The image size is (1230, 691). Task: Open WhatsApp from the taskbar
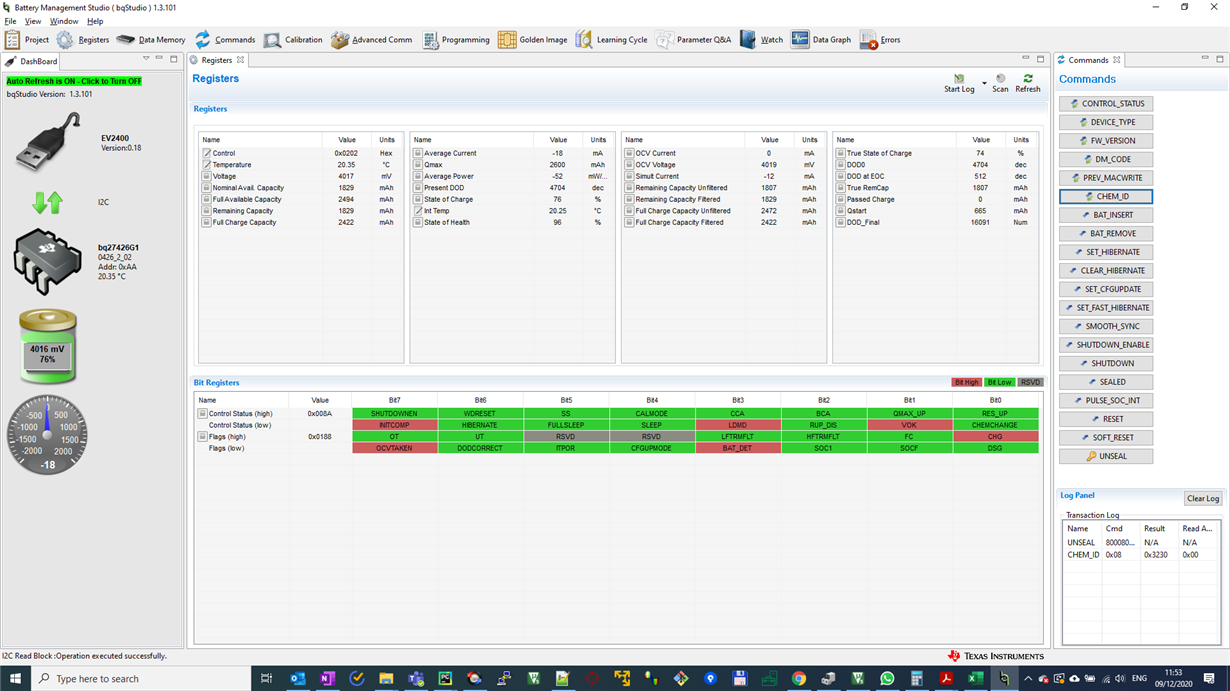click(887, 678)
